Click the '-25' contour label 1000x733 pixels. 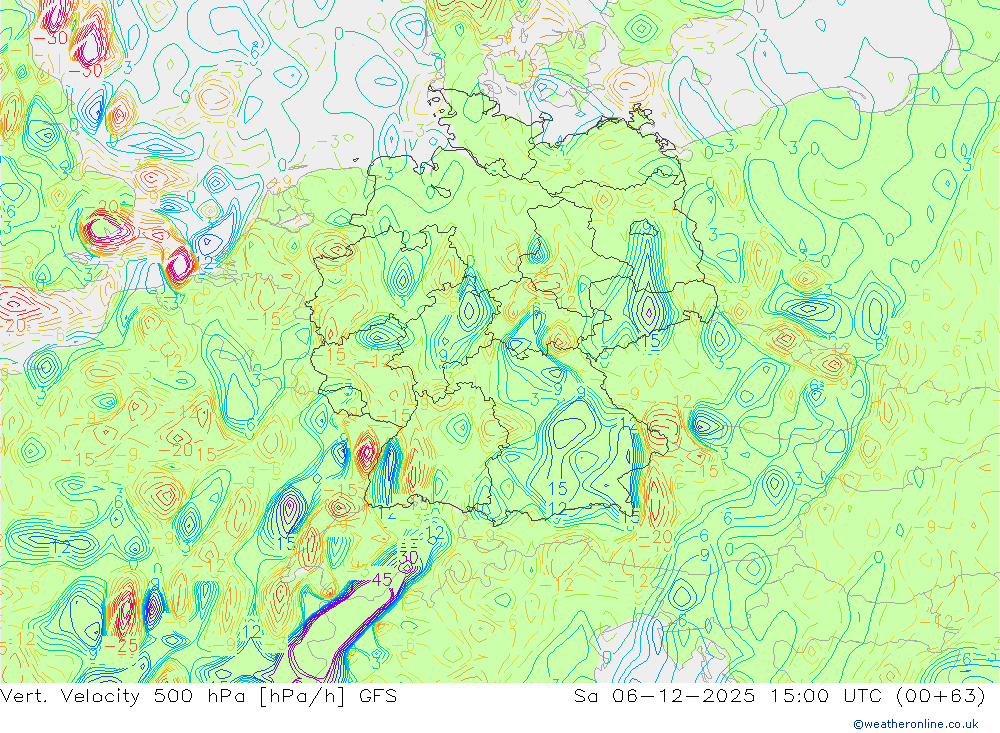(121, 646)
